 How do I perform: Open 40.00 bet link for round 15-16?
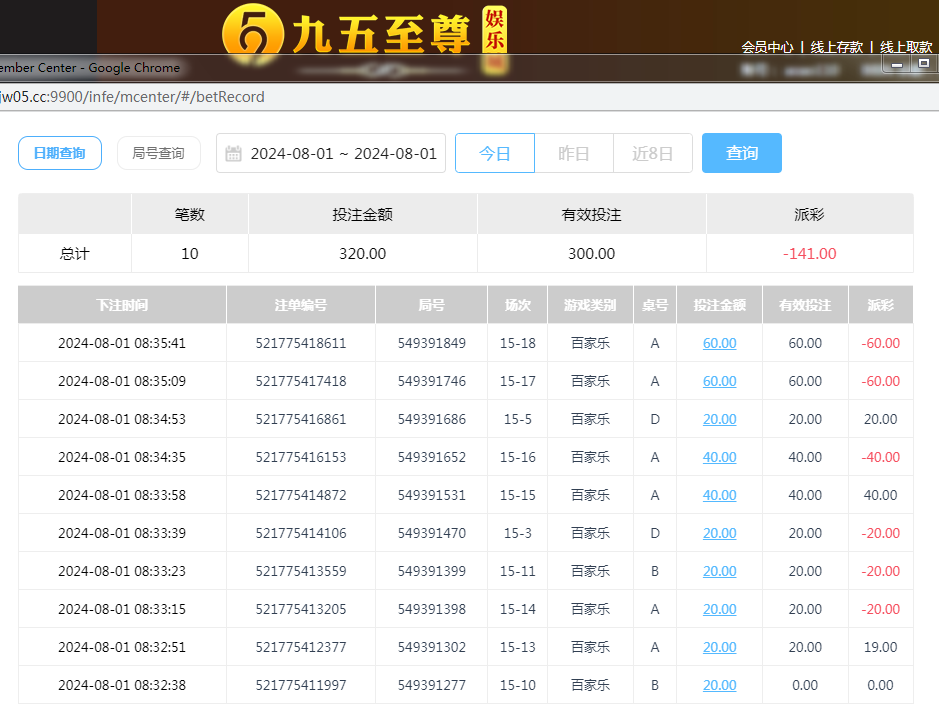[719, 457]
